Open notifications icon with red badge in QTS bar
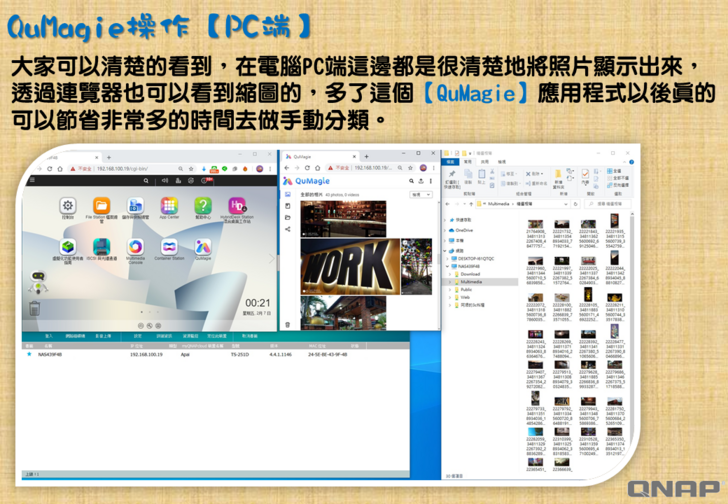This screenshot has height=504, width=728. (206, 180)
